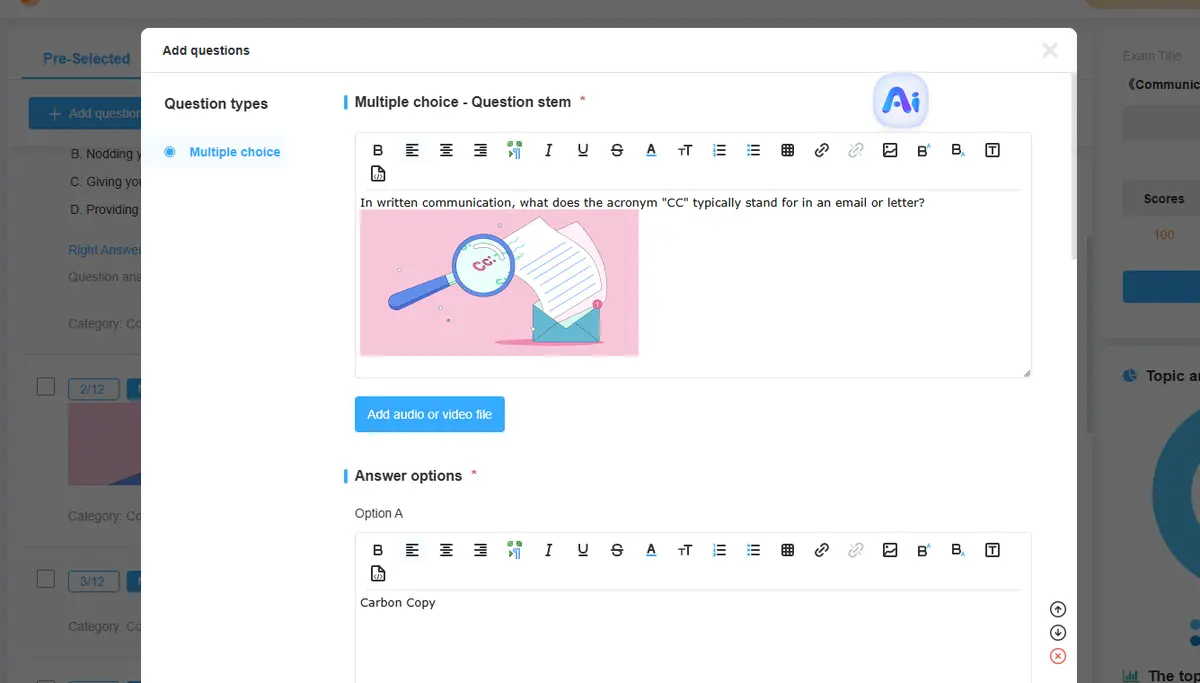Open source code view in Option A
This screenshot has width=1200, height=683.
[x=378, y=574]
